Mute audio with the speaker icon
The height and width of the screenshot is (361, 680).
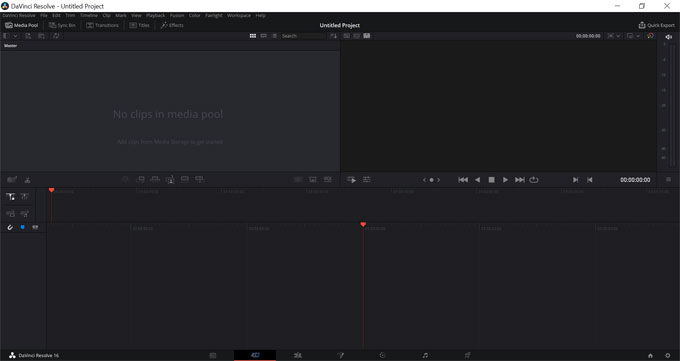[669, 37]
